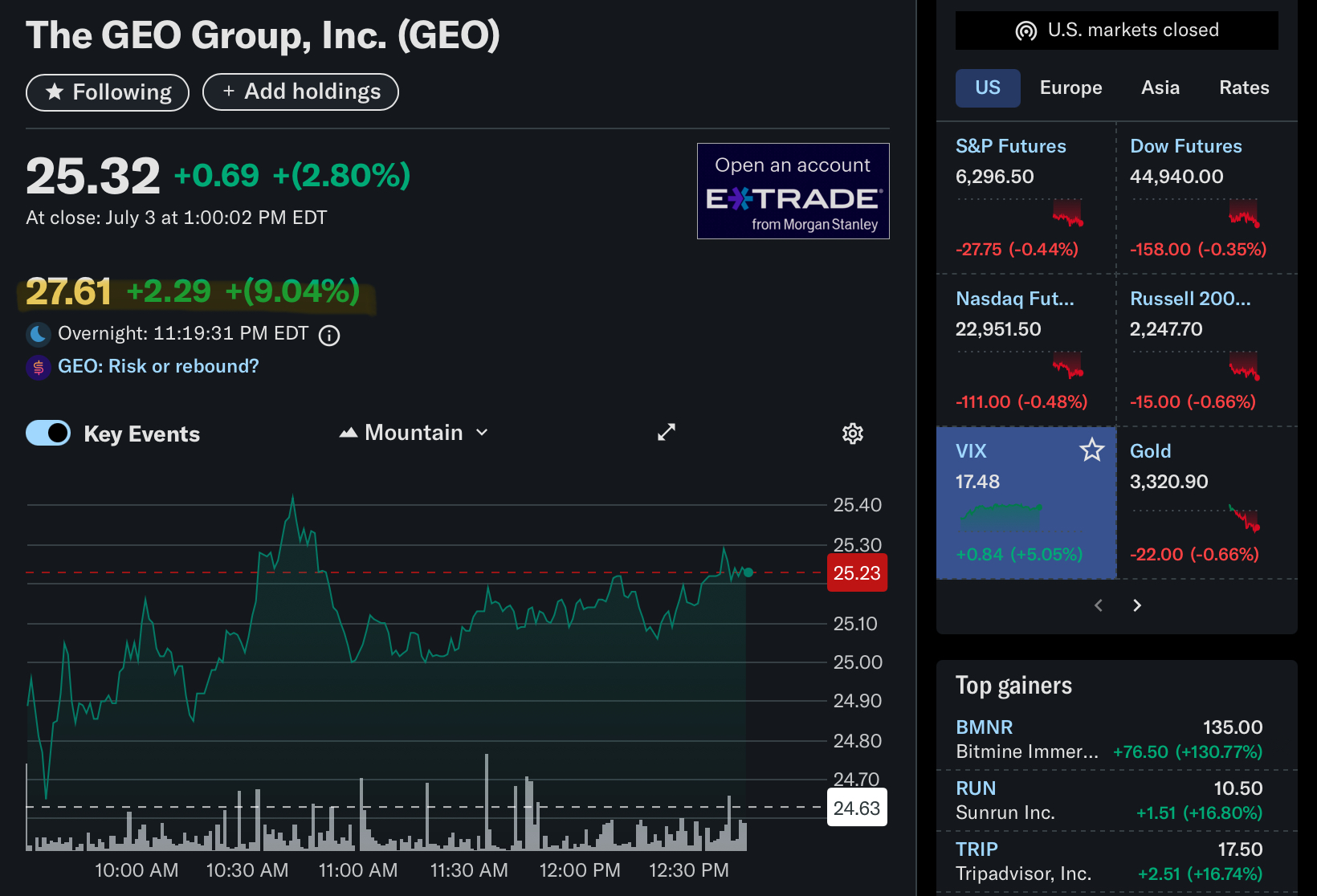Click the mountain chart type icon
The width and height of the screenshot is (1317, 896).
click(x=348, y=433)
